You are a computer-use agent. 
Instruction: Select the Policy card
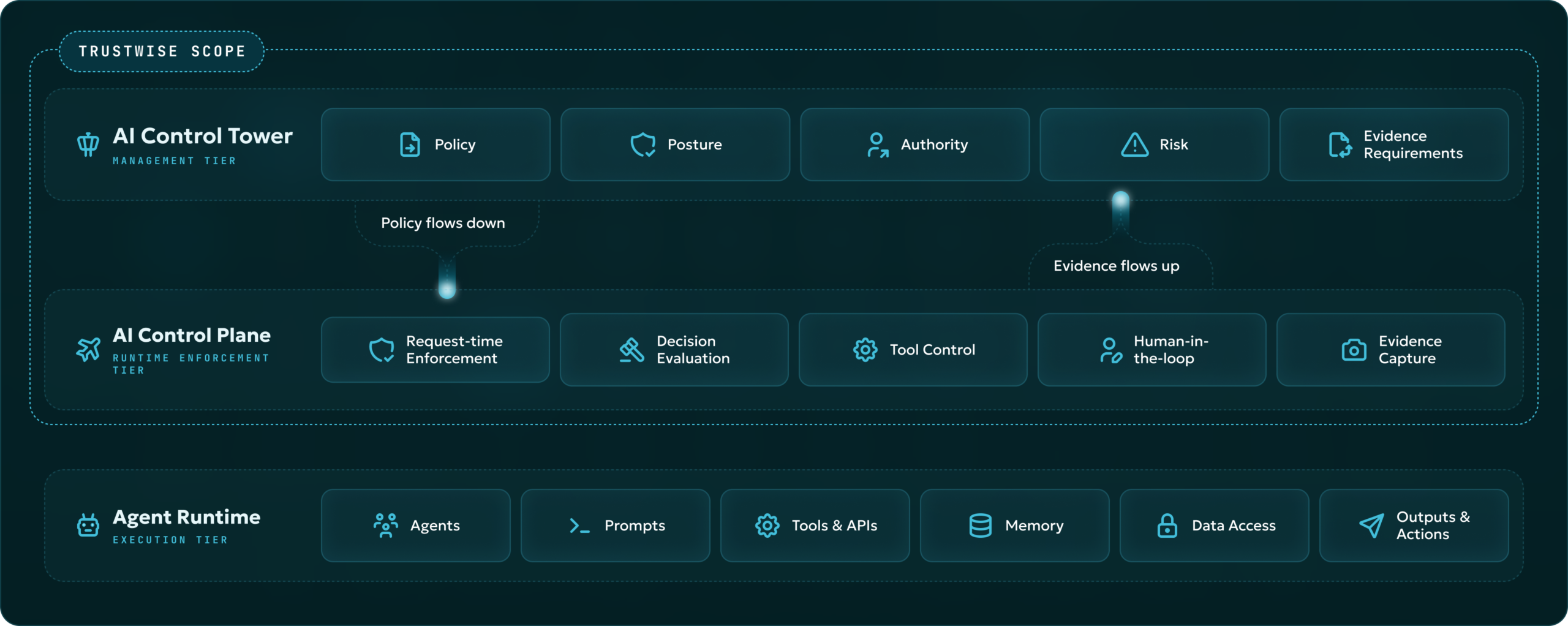click(435, 145)
